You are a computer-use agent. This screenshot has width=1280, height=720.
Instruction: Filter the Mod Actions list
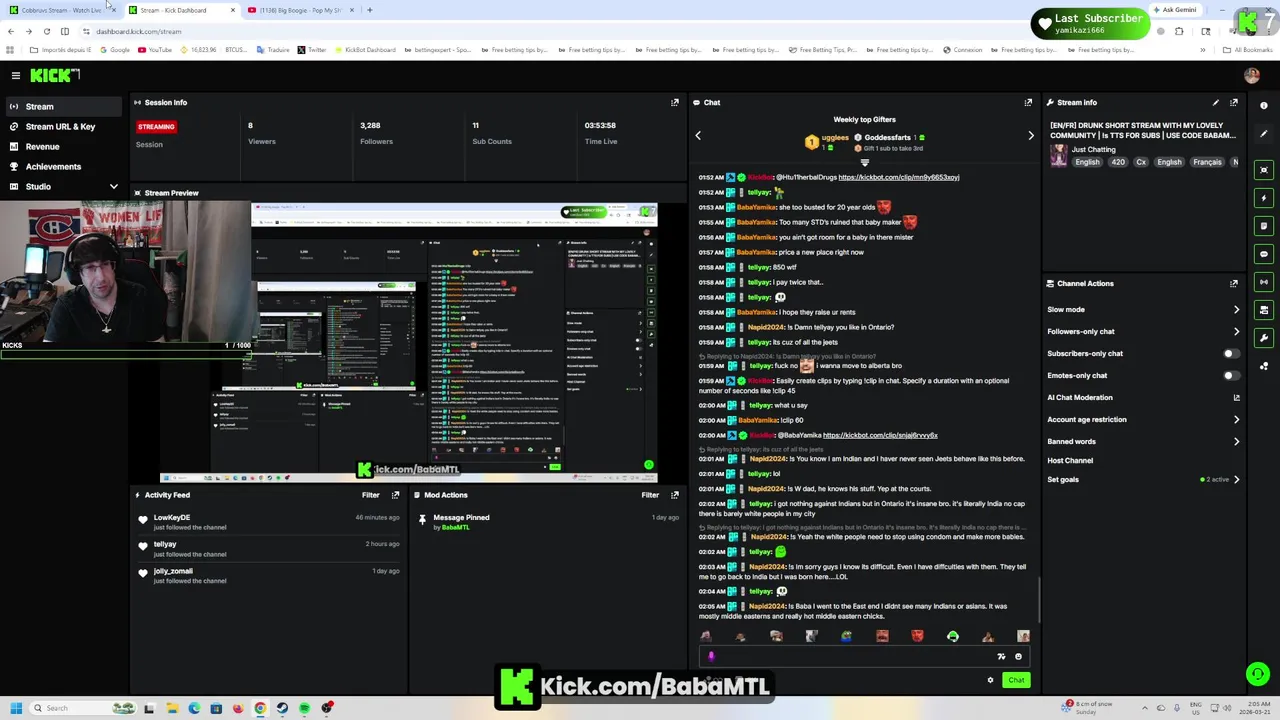650,495
